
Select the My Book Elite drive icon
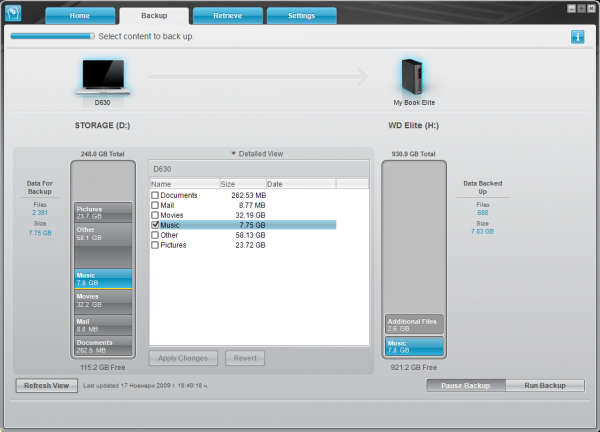point(412,77)
